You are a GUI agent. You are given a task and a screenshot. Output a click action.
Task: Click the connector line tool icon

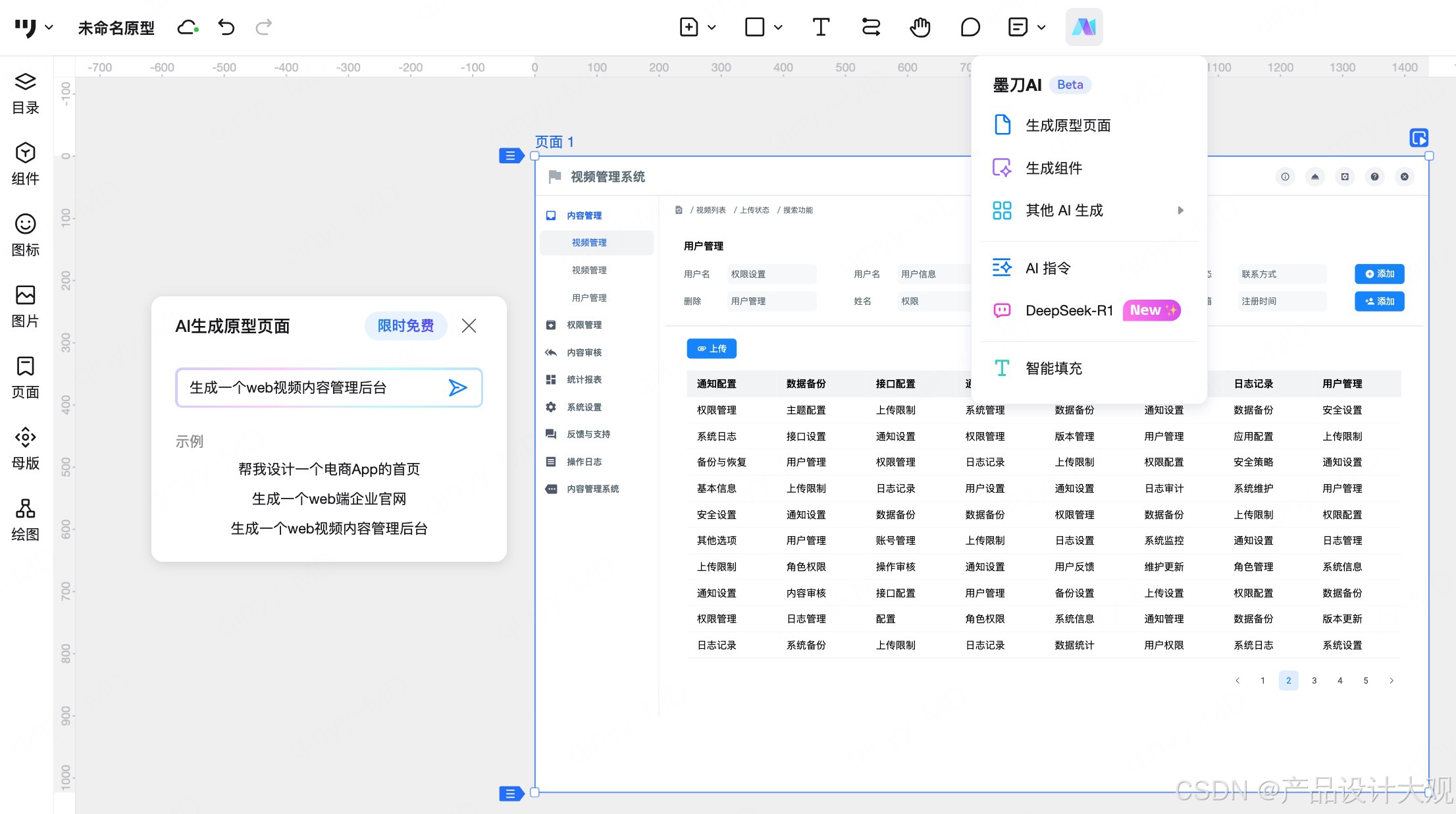pos(871,27)
